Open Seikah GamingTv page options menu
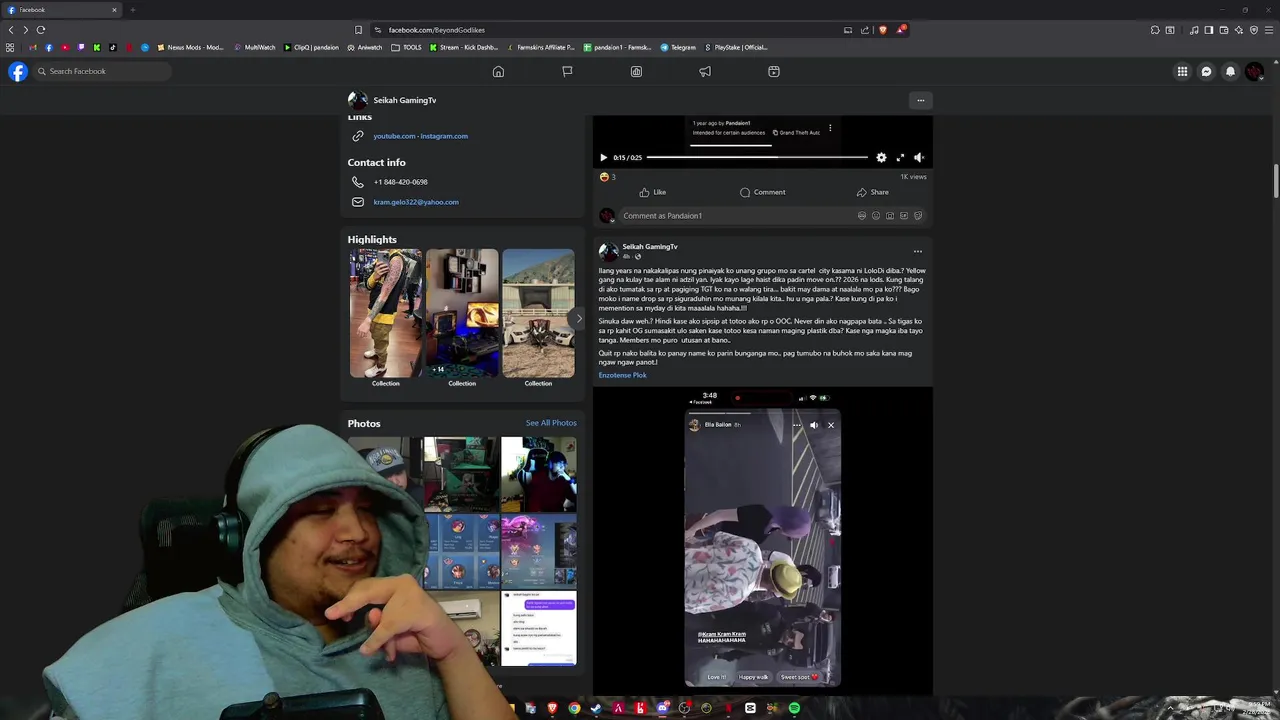This screenshot has height=720, width=1280. click(920, 100)
